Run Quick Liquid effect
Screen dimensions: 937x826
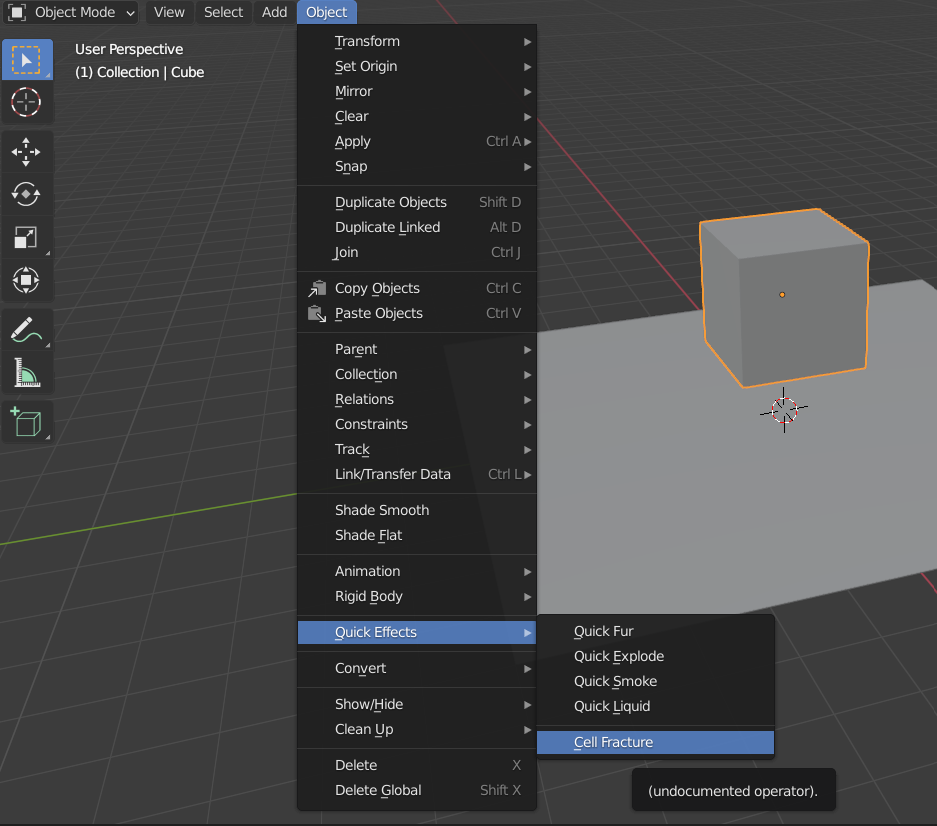point(656,707)
